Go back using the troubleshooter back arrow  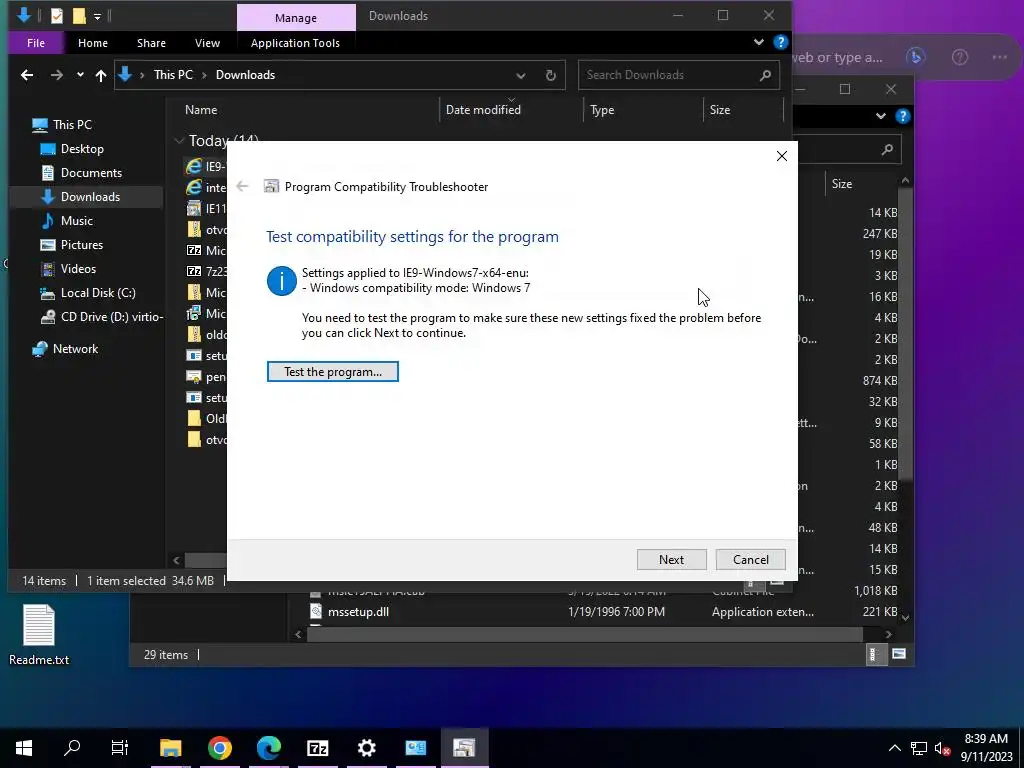(x=242, y=186)
